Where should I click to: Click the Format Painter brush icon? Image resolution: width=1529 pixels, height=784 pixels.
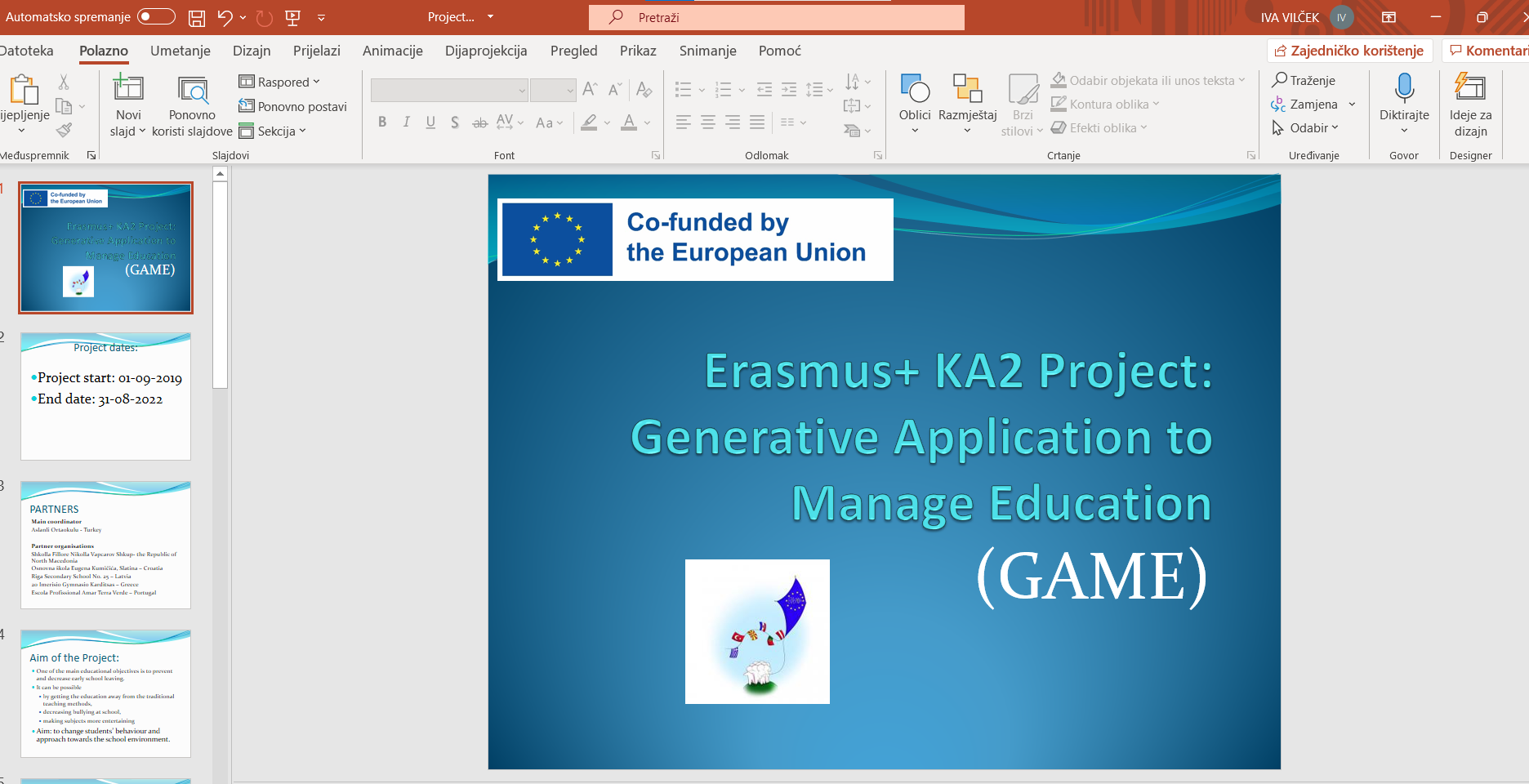pyautogui.click(x=64, y=130)
